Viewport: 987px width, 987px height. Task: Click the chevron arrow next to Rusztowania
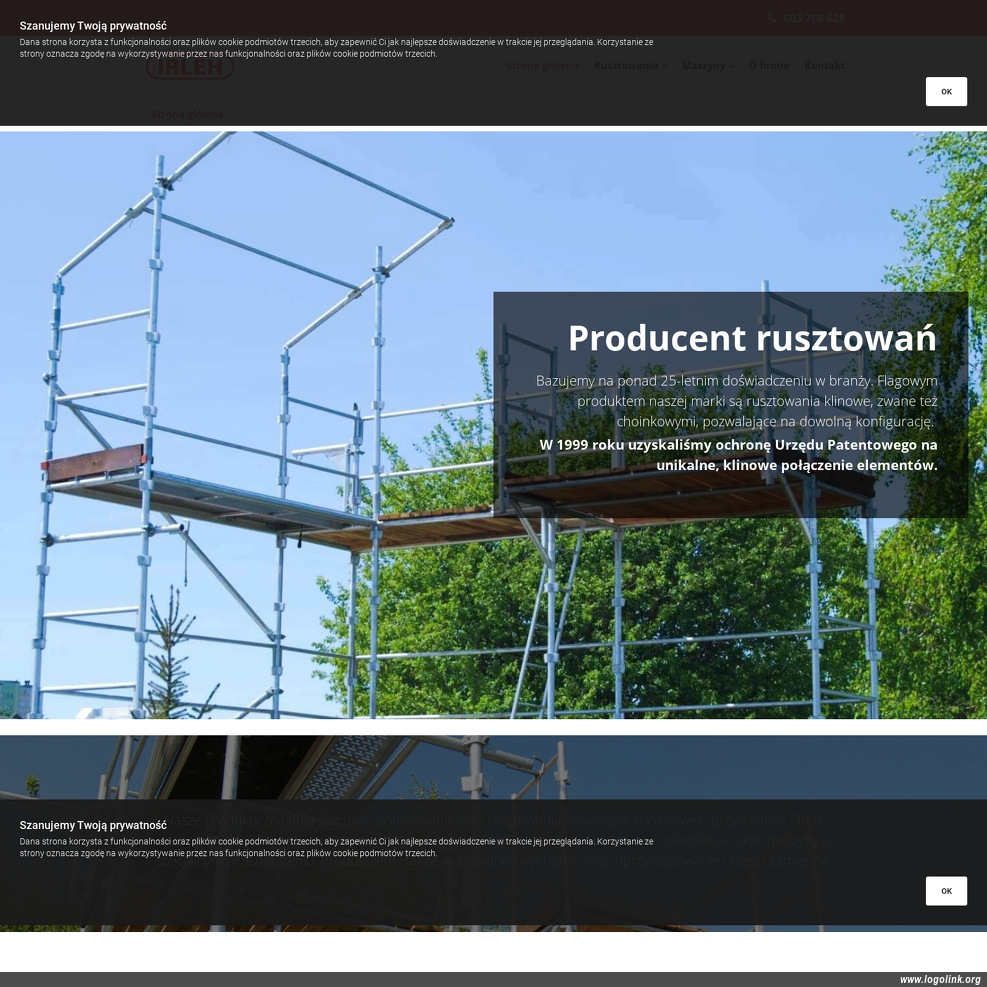click(665, 66)
